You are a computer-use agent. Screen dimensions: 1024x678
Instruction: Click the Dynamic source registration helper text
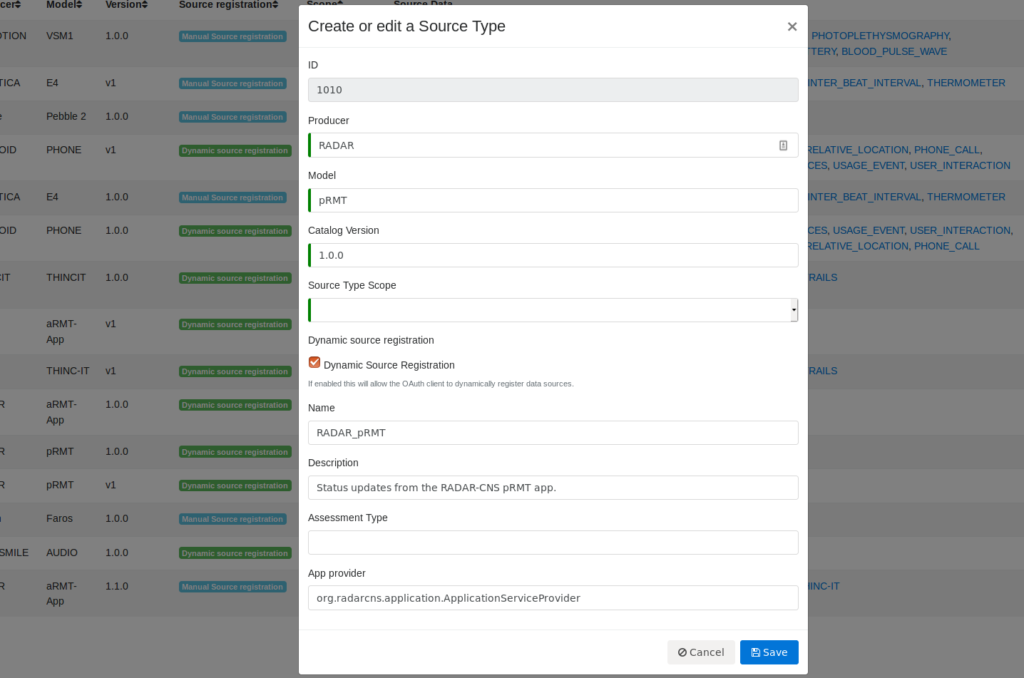tap(441, 383)
